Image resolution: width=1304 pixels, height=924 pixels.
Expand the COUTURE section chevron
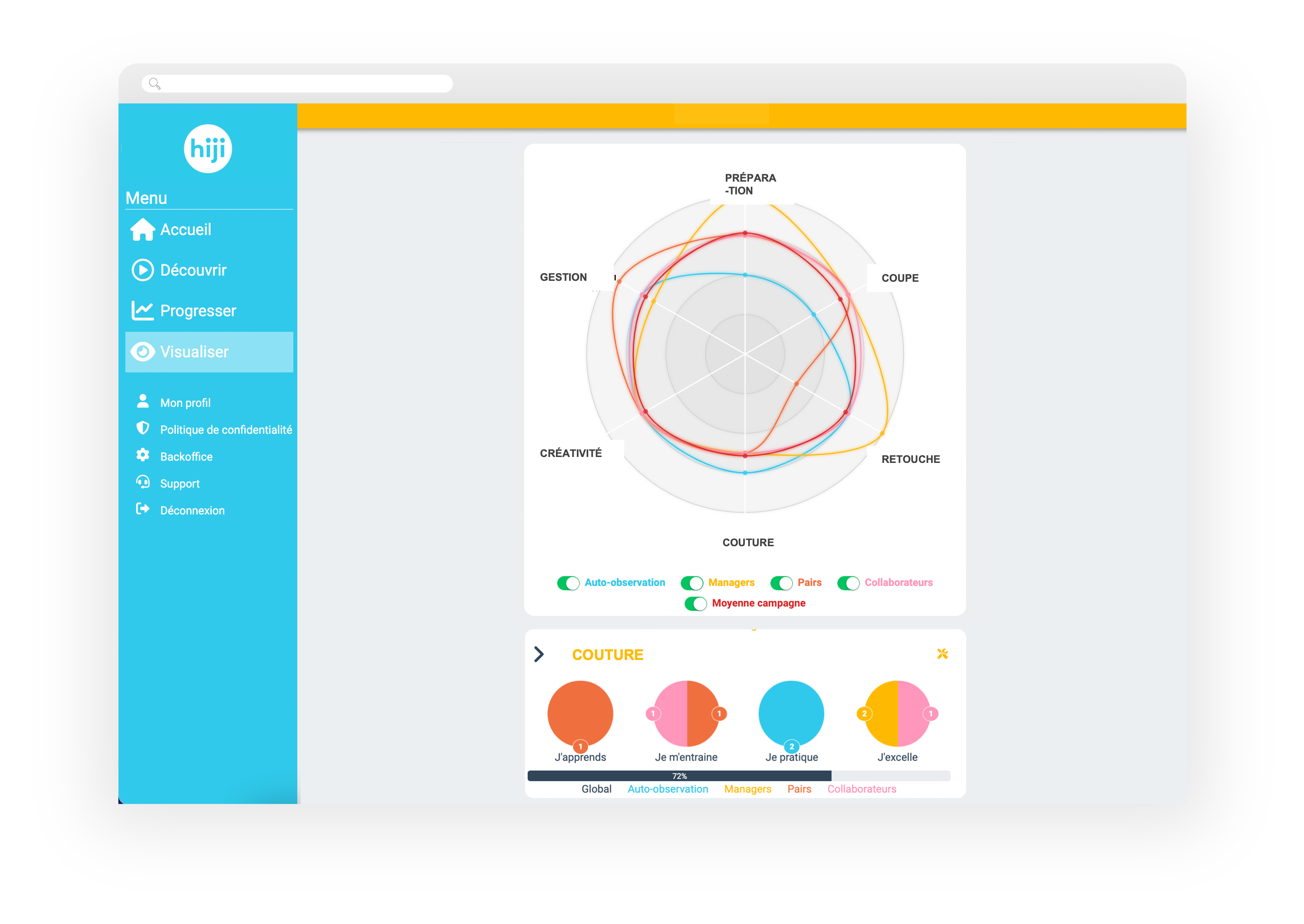(539, 655)
